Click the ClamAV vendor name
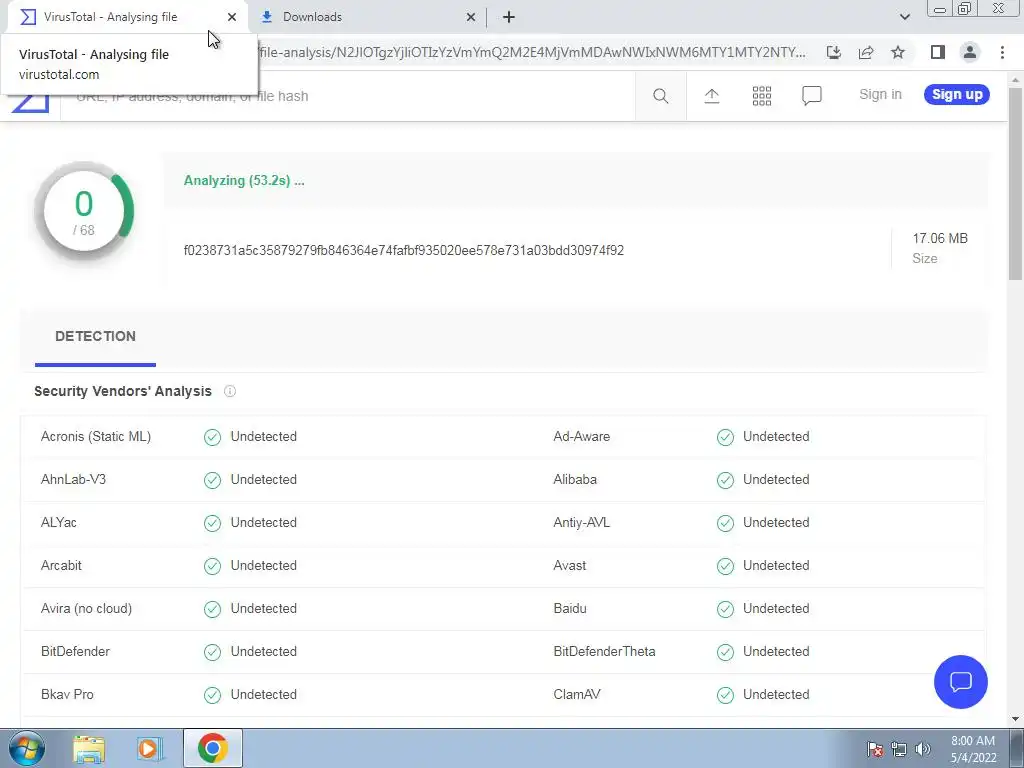This screenshot has width=1024, height=768. 577,694
